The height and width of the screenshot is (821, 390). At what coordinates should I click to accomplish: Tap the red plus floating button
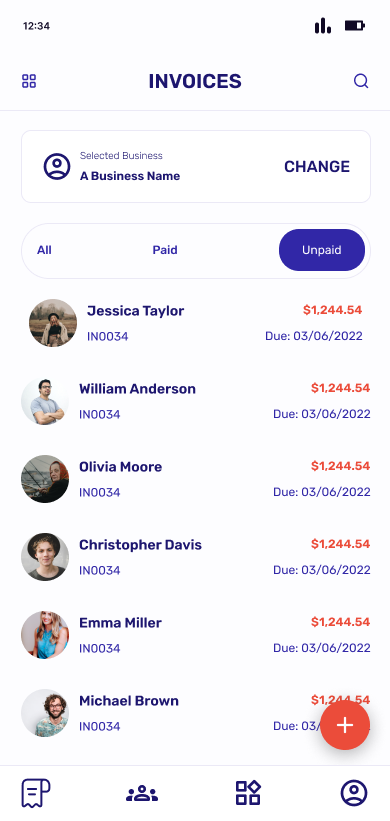coord(345,725)
